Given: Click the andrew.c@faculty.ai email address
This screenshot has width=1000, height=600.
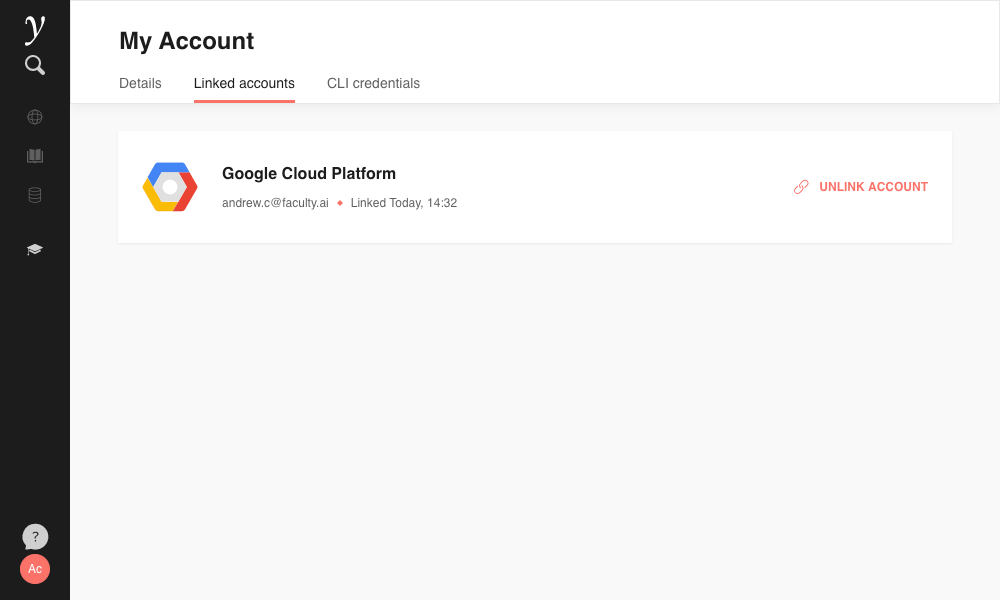Looking at the screenshot, I should pos(275,203).
